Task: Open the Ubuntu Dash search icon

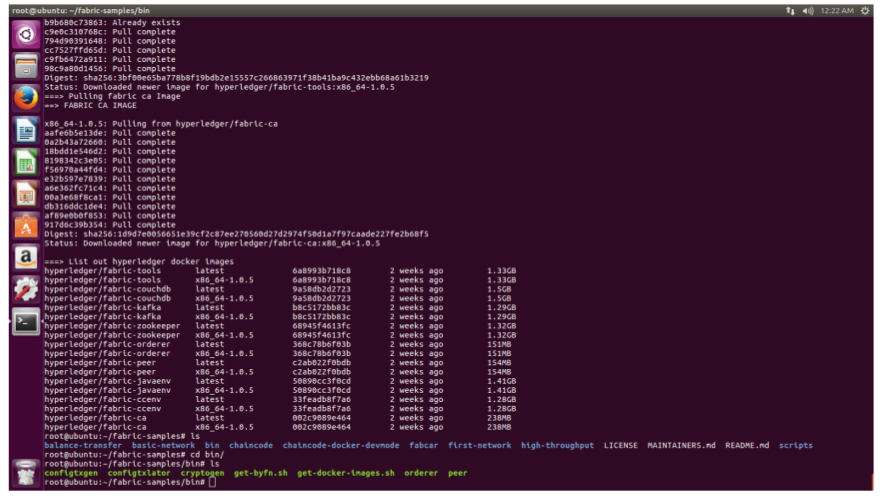Action: point(26,35)
